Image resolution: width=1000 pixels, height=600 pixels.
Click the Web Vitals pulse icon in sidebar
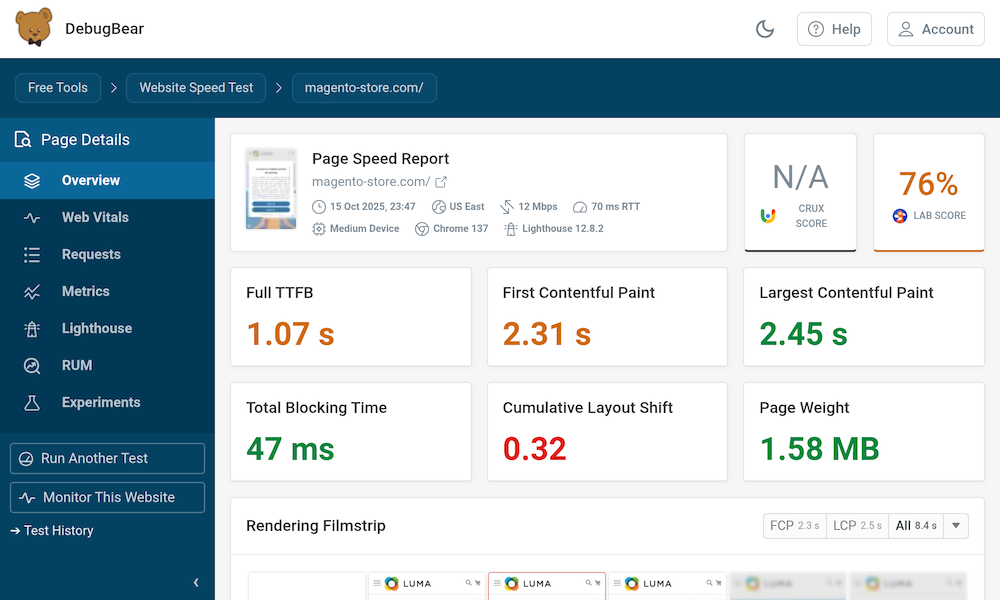pos(32,218)
